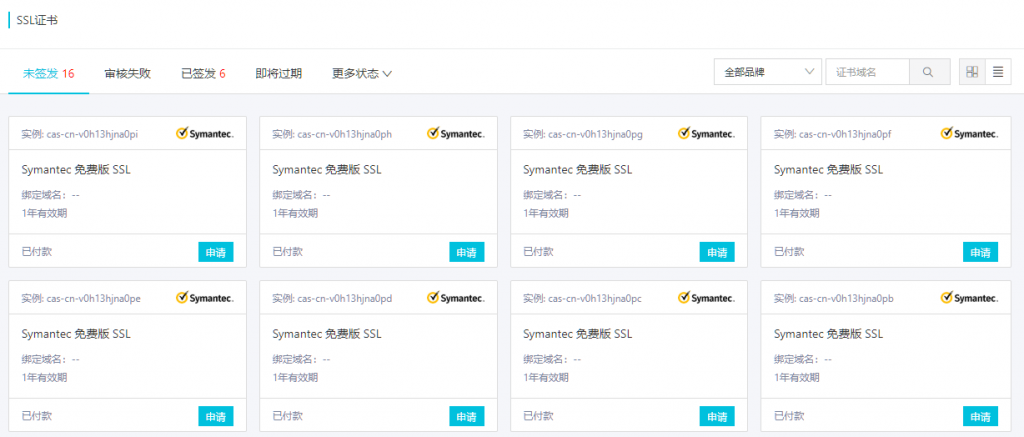Go to the 即将过期 tab
Image resolution: width=1024 pixels, height=437 pixels.
click(279, 74)
